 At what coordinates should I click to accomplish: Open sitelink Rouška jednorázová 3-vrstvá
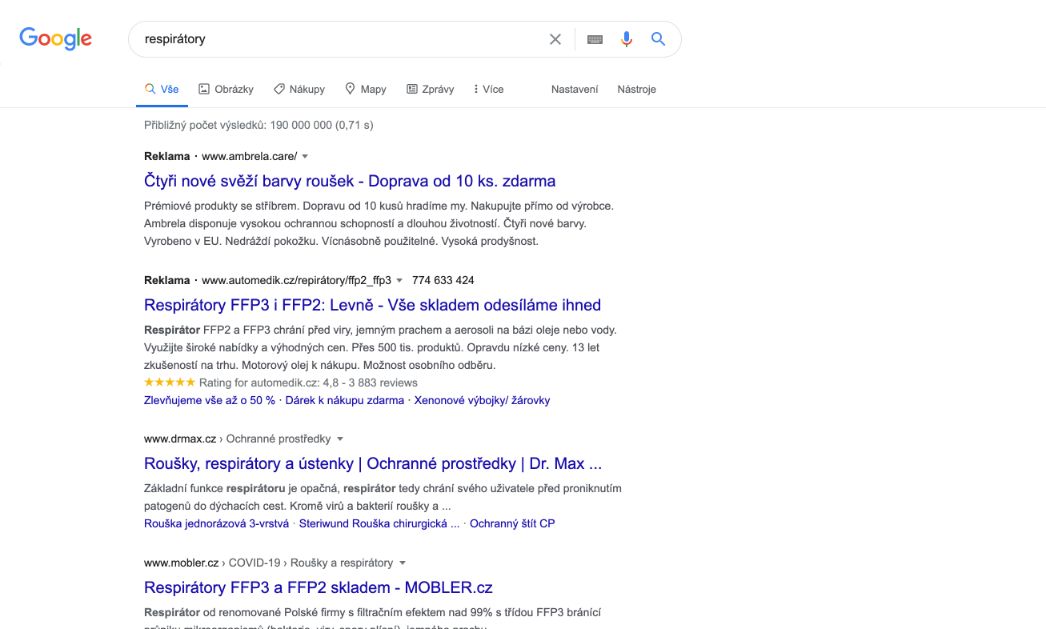[217, 524]
